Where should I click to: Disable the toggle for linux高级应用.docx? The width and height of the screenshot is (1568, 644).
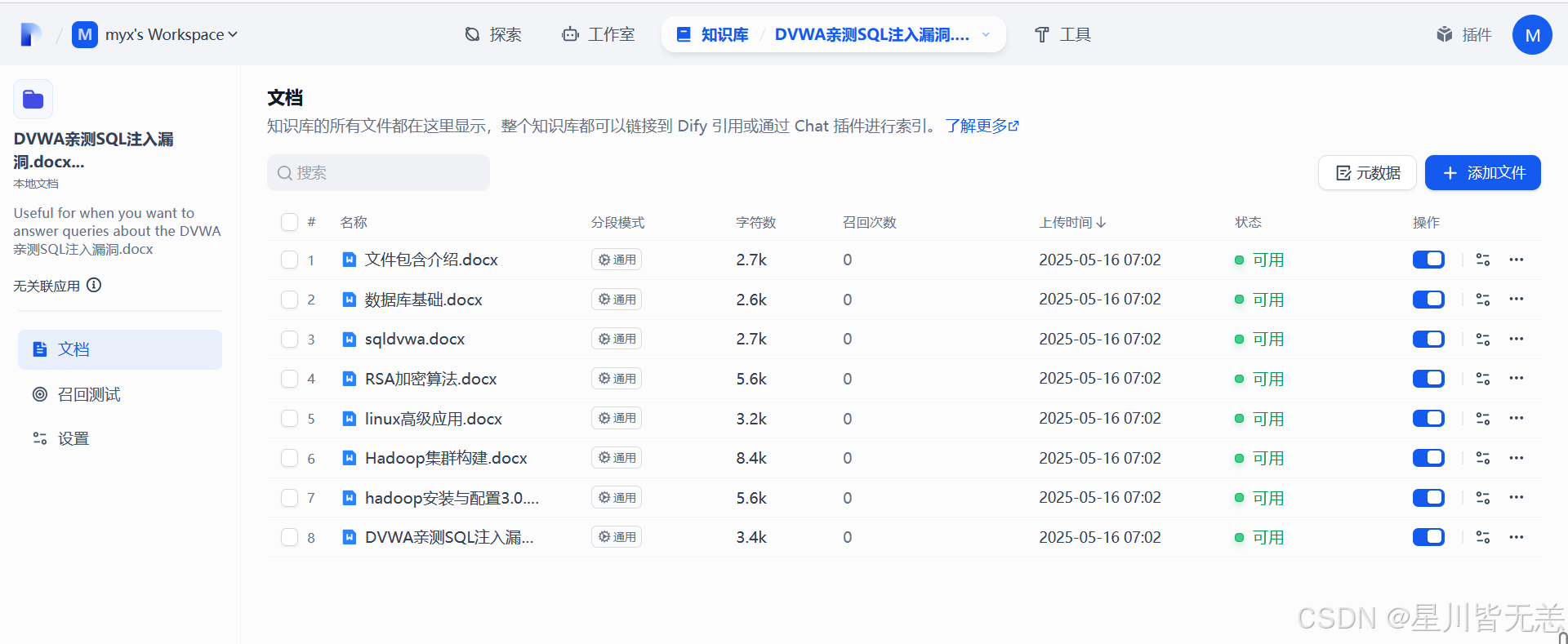point(1428,419)
